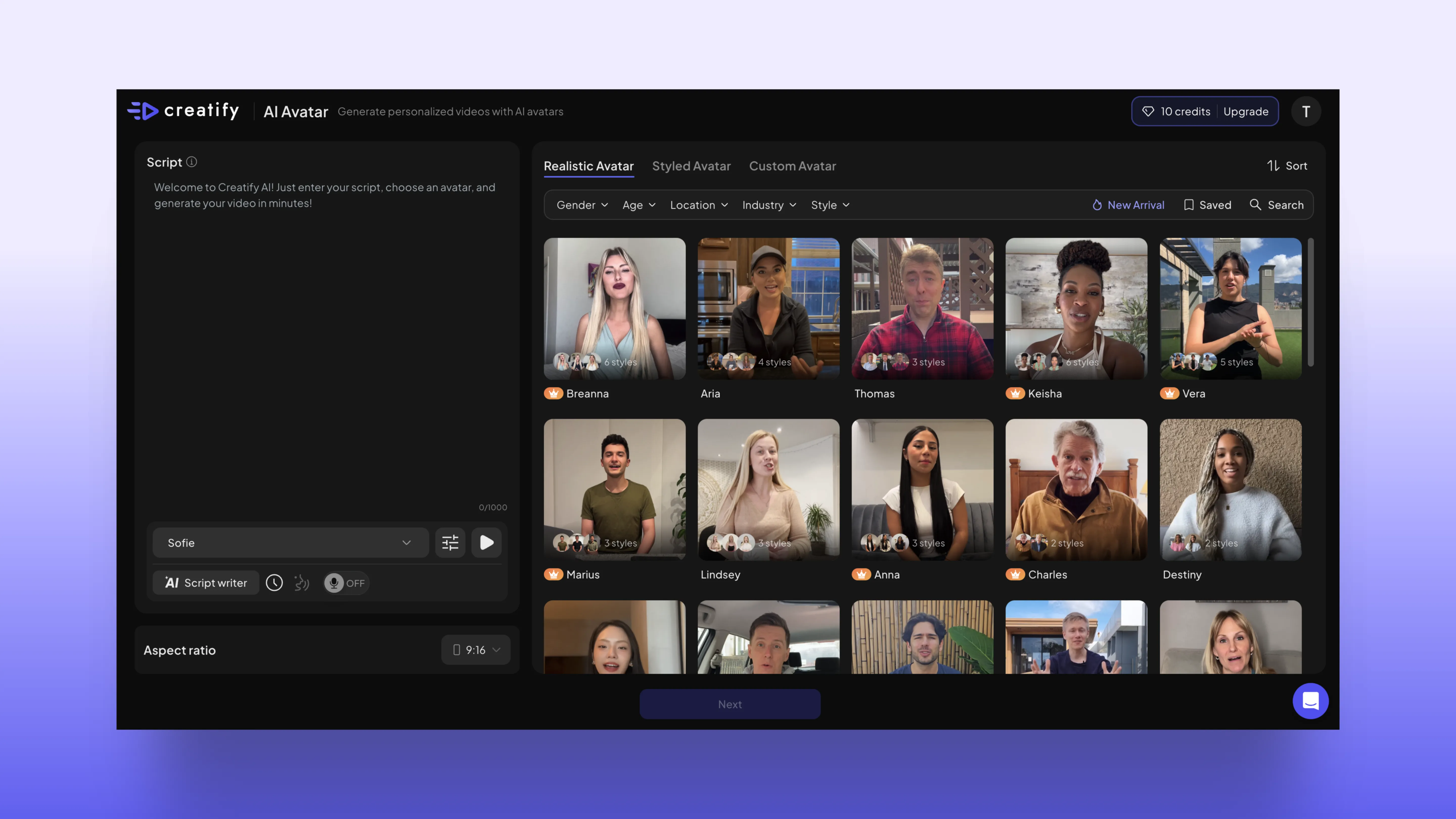
Task: Click the Next button
Action: (730, 704)
